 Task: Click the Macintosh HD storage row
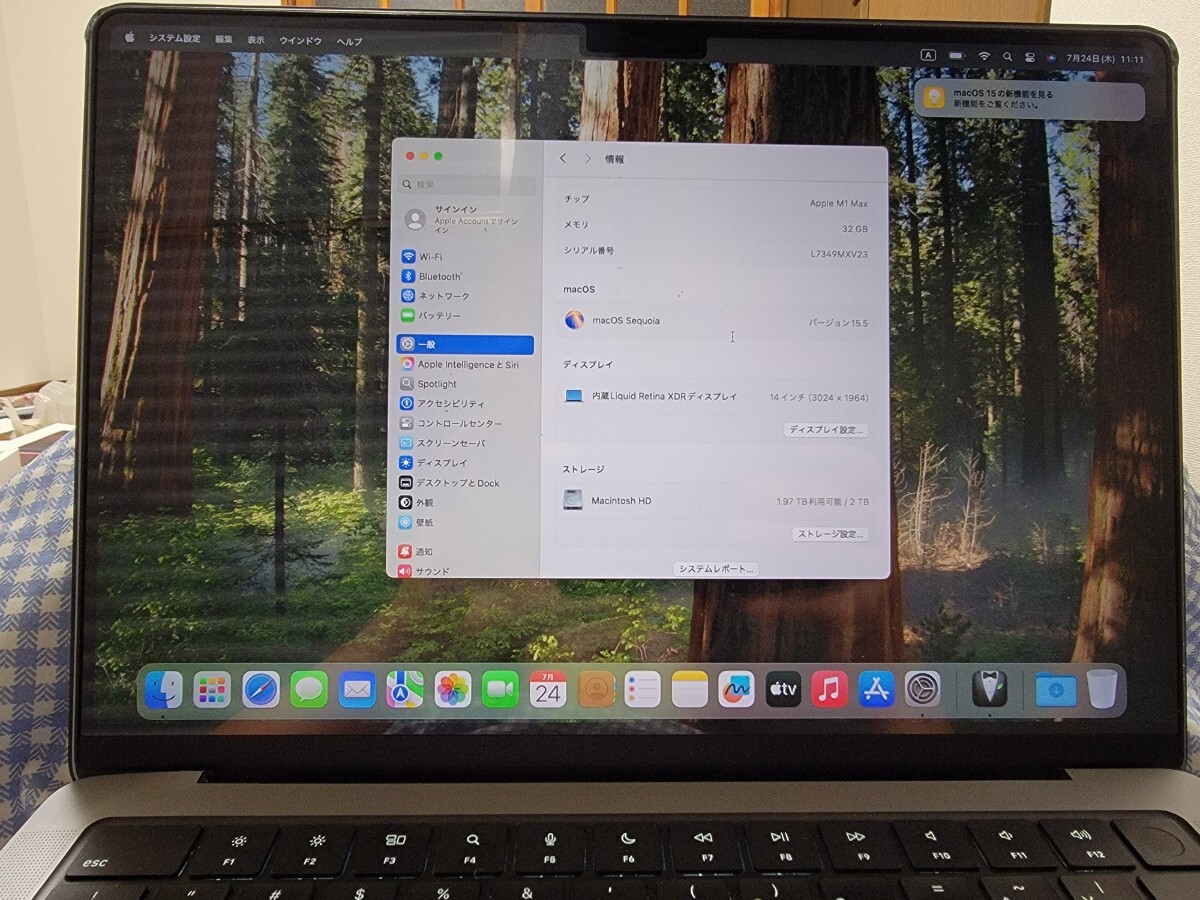(715, 501)
